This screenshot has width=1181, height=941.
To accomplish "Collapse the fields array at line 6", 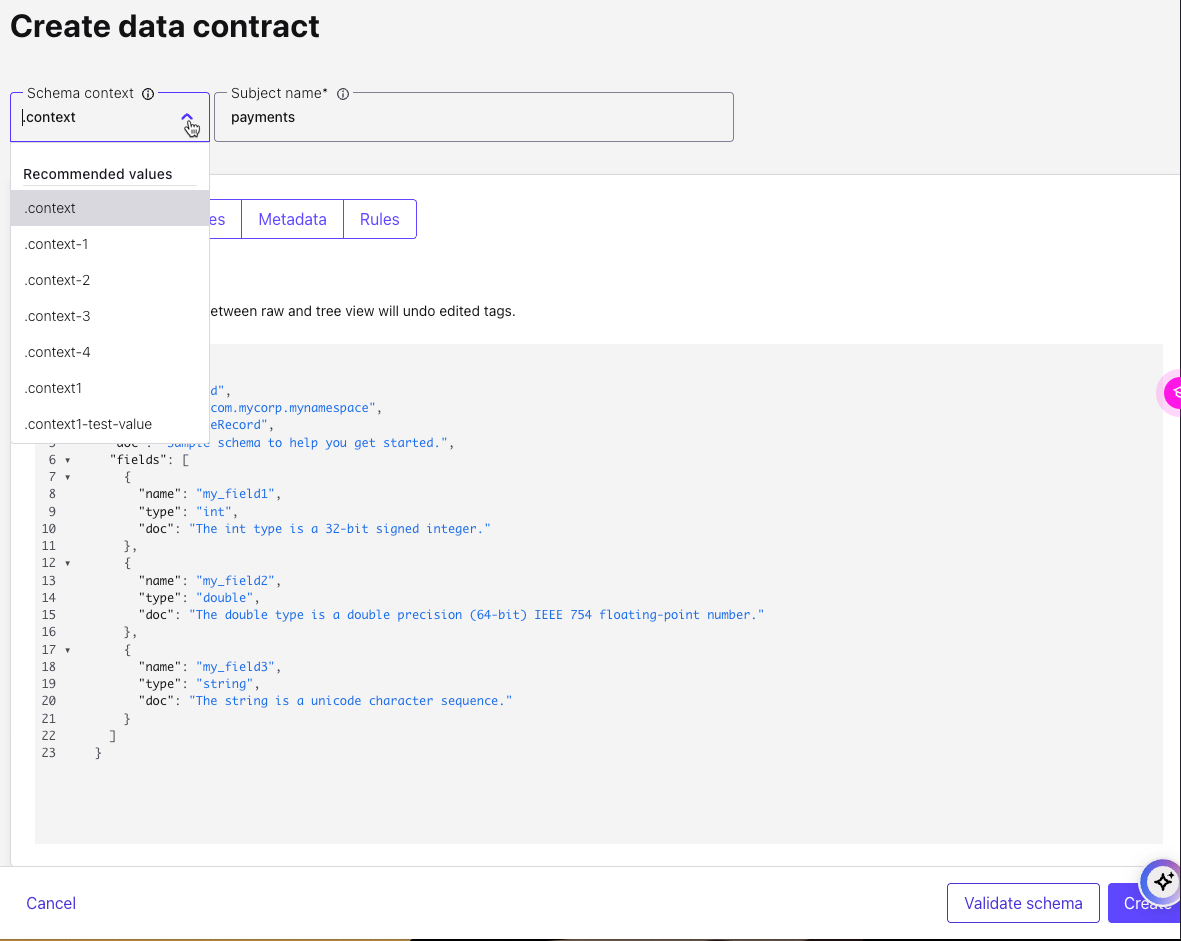I will tap(66, 459).
